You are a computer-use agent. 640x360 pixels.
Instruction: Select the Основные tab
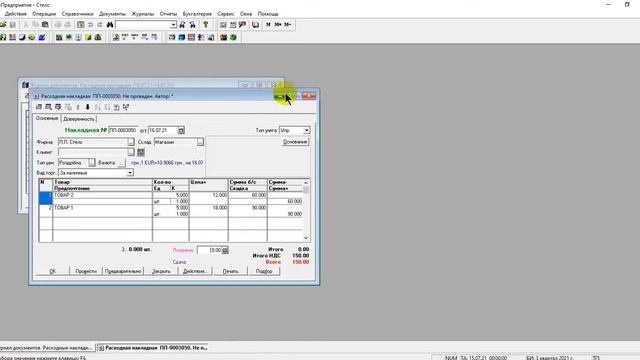(x=47, y=118)
